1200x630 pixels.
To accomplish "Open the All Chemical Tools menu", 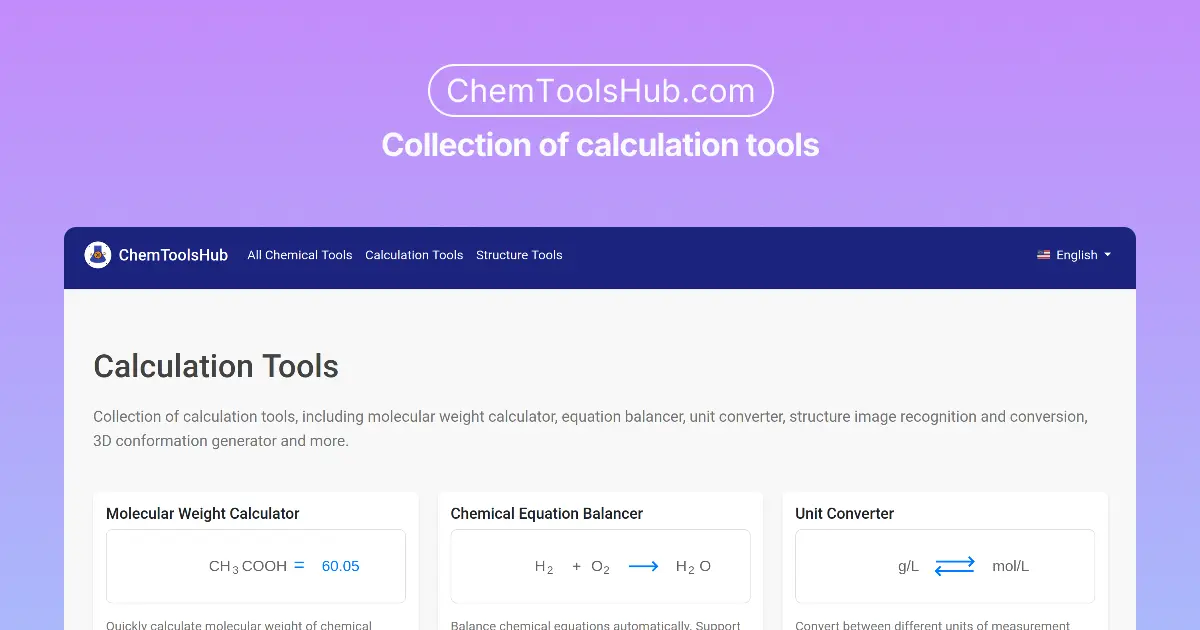I will (x=299, y=255).
